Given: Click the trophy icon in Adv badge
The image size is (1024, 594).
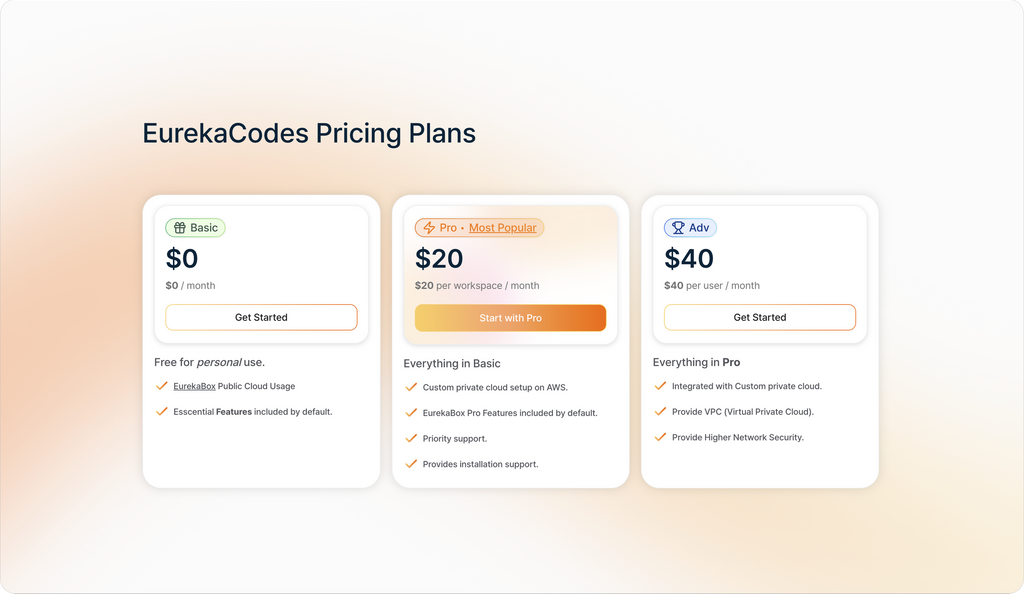Looking at the screenshot, I should (x=678, y=228).
